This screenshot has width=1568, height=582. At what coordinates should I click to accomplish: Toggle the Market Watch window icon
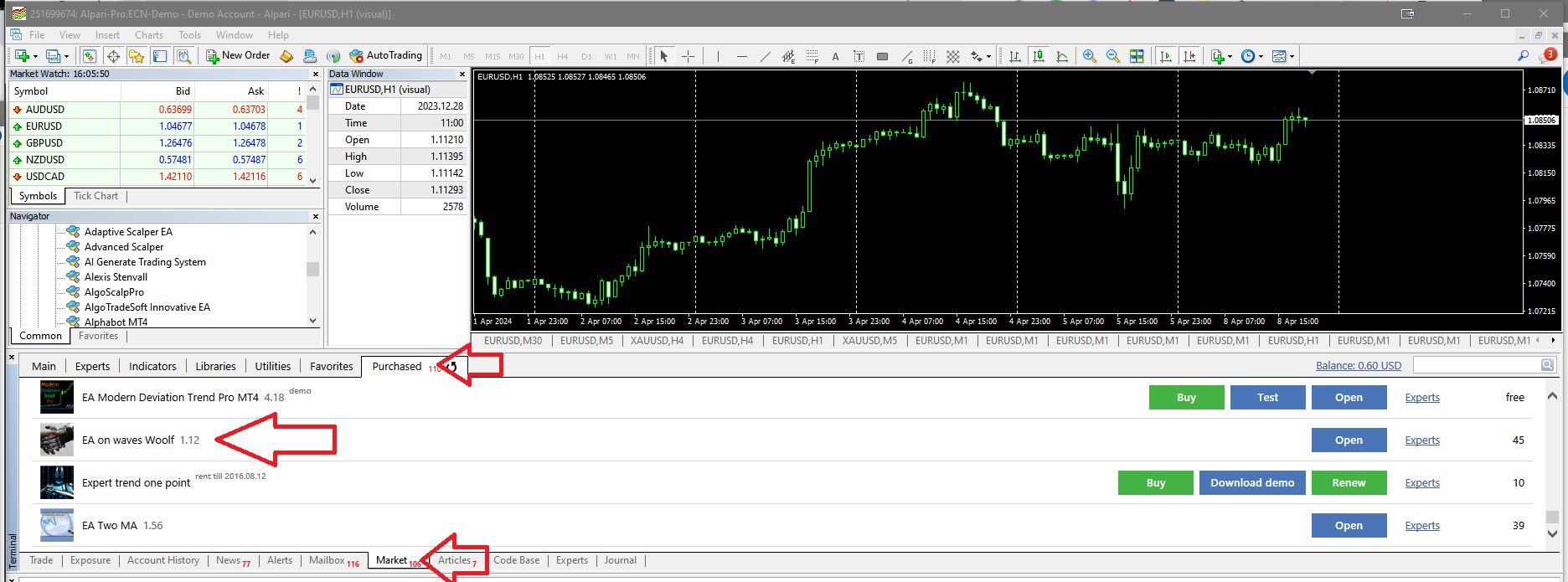point(90,56)
